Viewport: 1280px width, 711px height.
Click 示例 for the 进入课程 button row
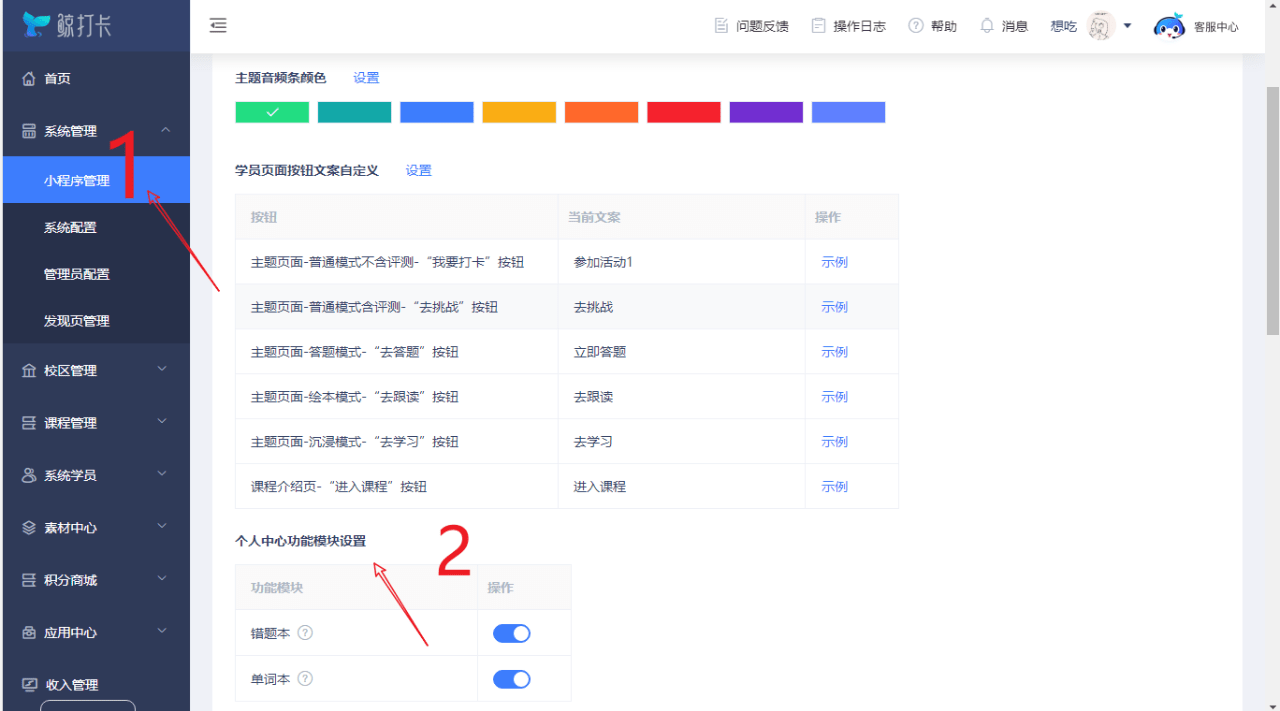(834, 487)
